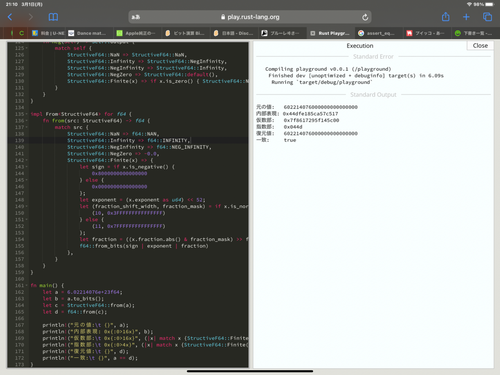The image size is (500, 375).
Task: Open the reader text-size menu in address bar
Action: point(136,17)
